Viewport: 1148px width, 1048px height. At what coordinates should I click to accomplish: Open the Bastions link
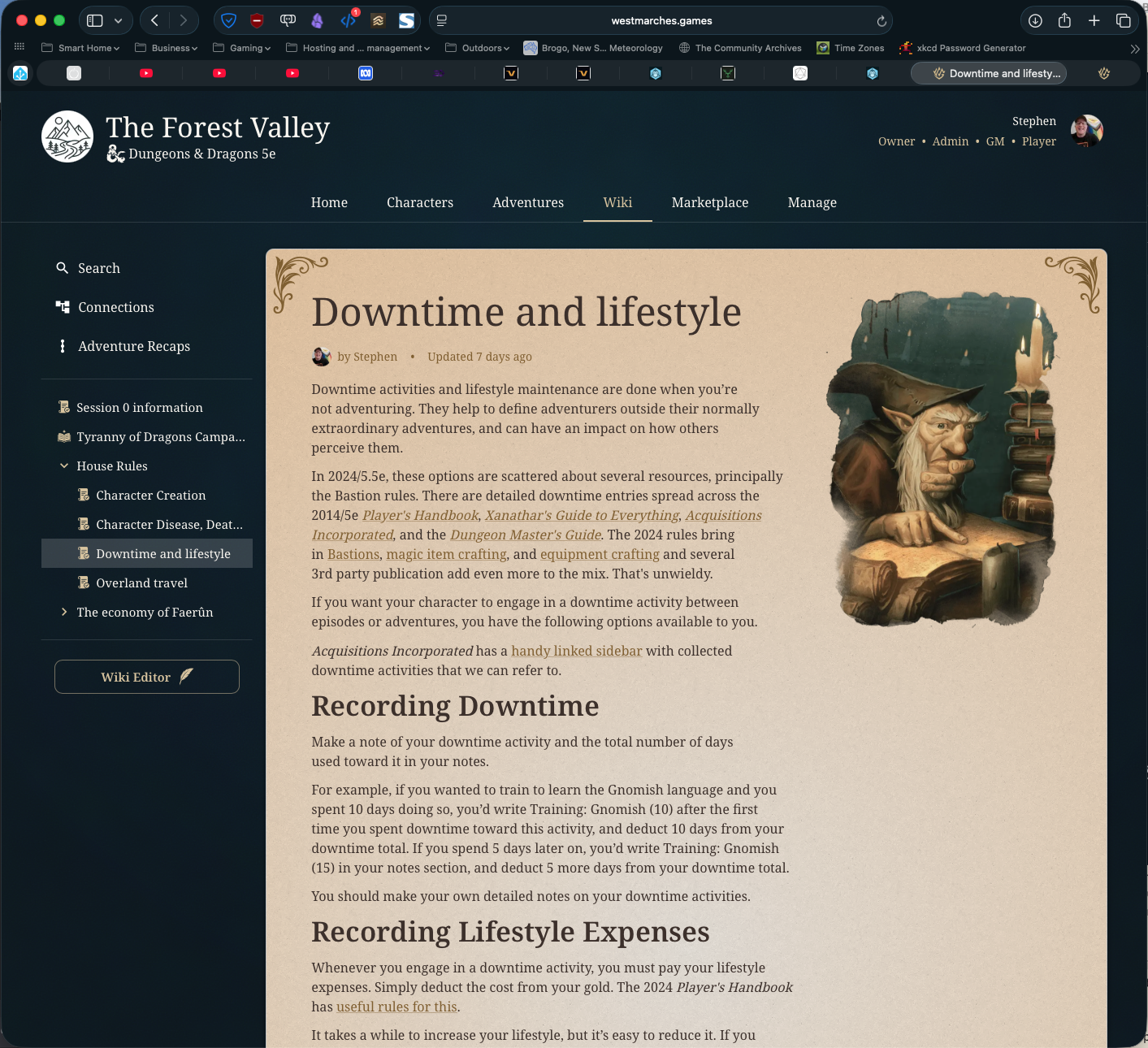coord(353,554)
